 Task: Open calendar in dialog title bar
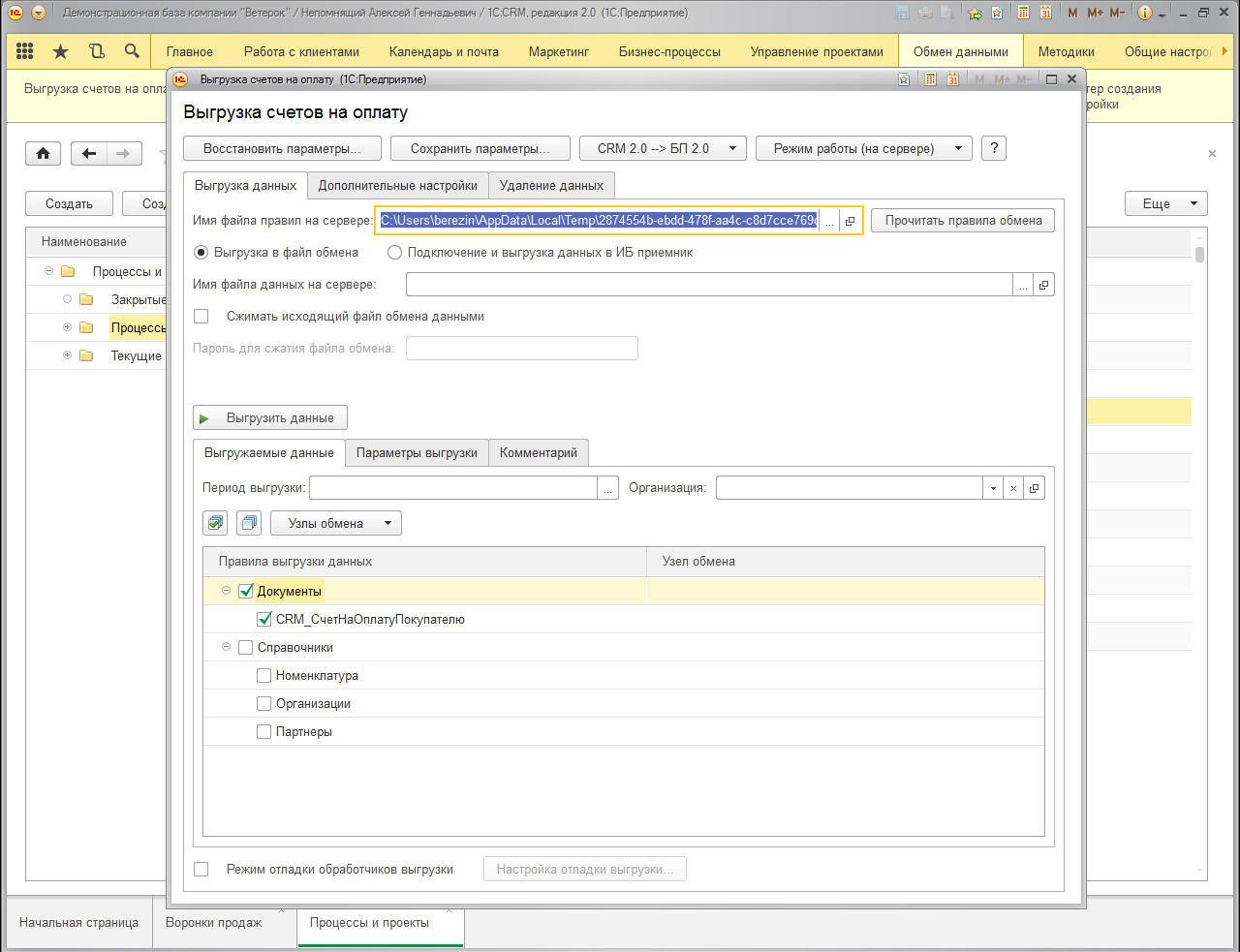[952, 79]
